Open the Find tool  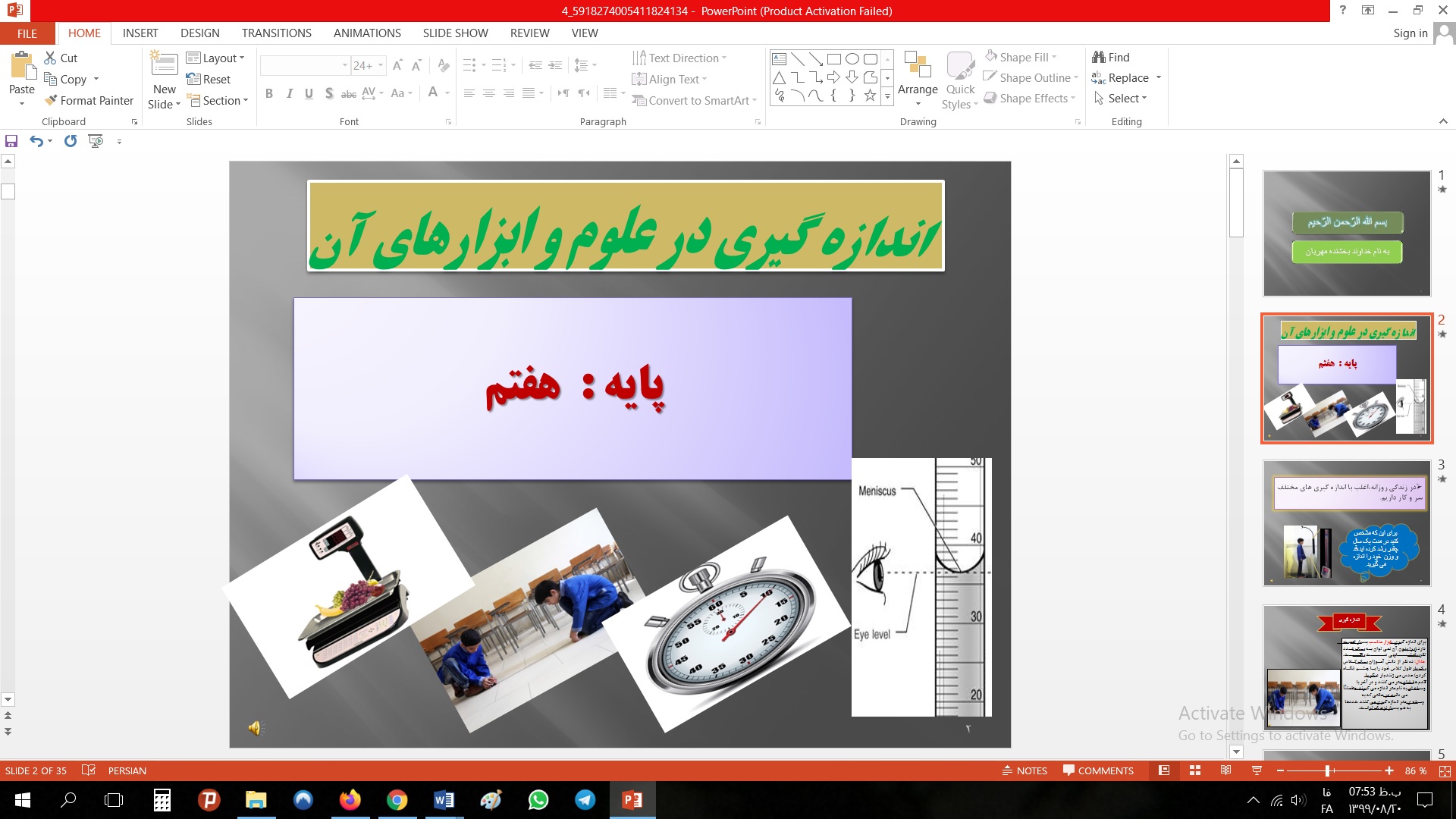[1112, 57]
